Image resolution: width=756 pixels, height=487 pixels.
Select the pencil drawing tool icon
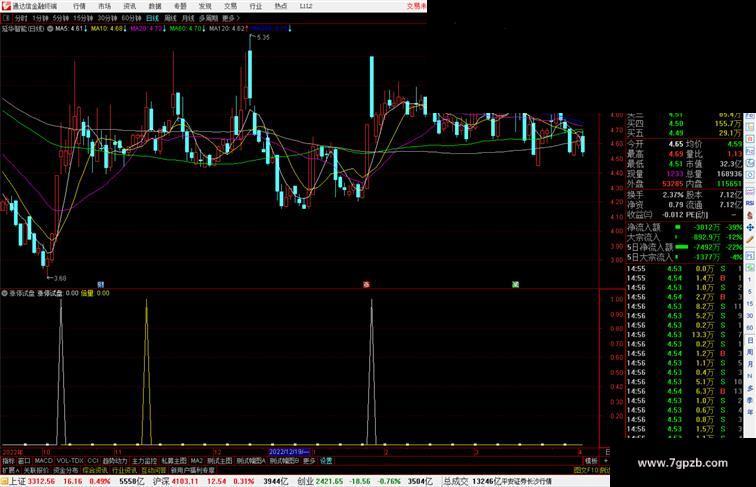coord(750,240)
